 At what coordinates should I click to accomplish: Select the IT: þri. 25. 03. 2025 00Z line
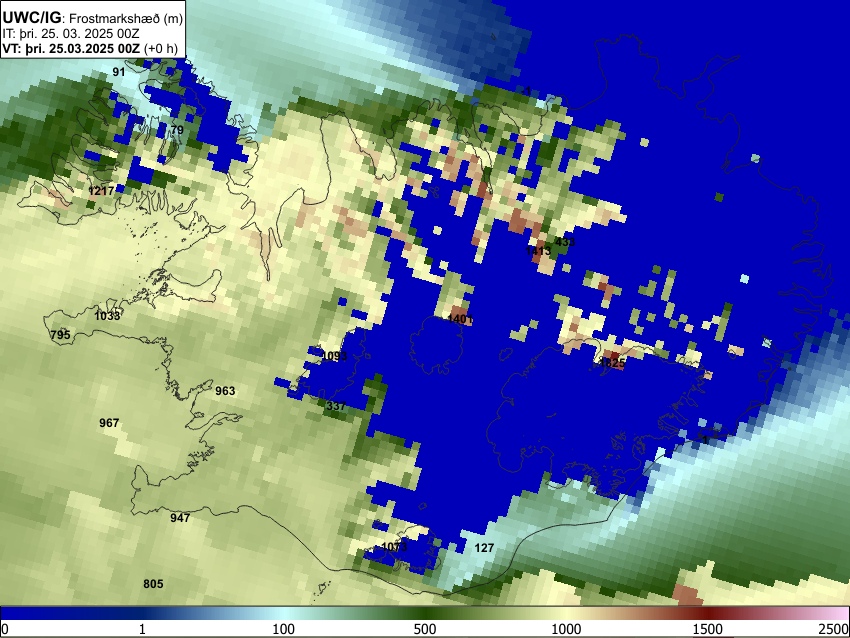coord(70,34)
